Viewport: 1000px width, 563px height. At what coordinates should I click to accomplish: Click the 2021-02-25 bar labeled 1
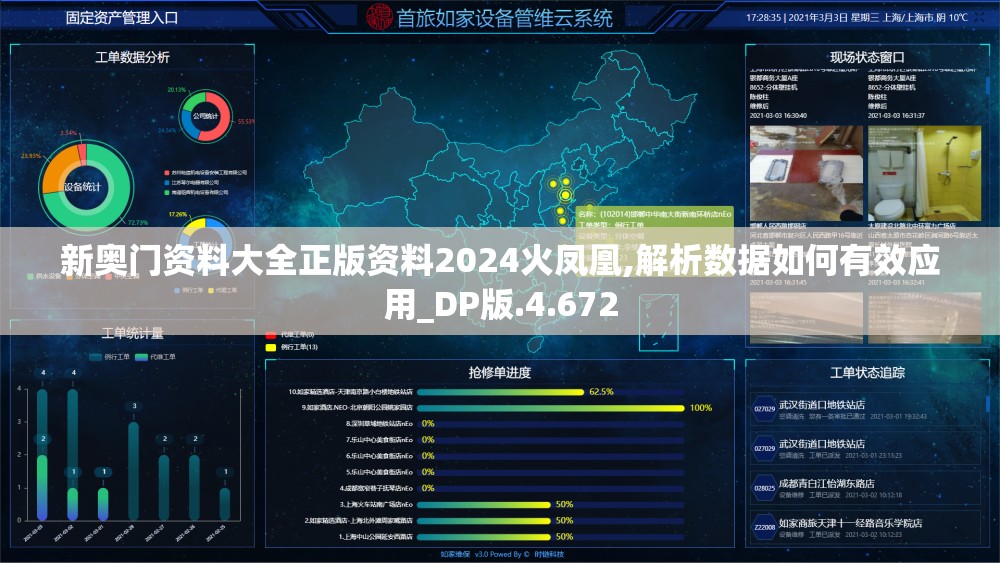(224, 504)
